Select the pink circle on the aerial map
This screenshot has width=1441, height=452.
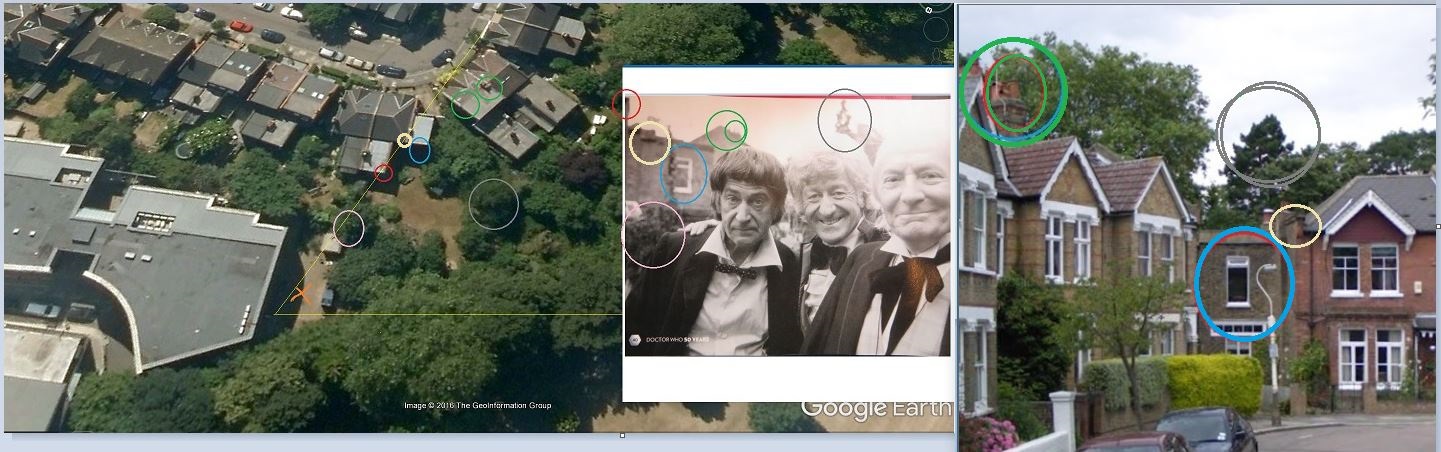coord(348,228)
